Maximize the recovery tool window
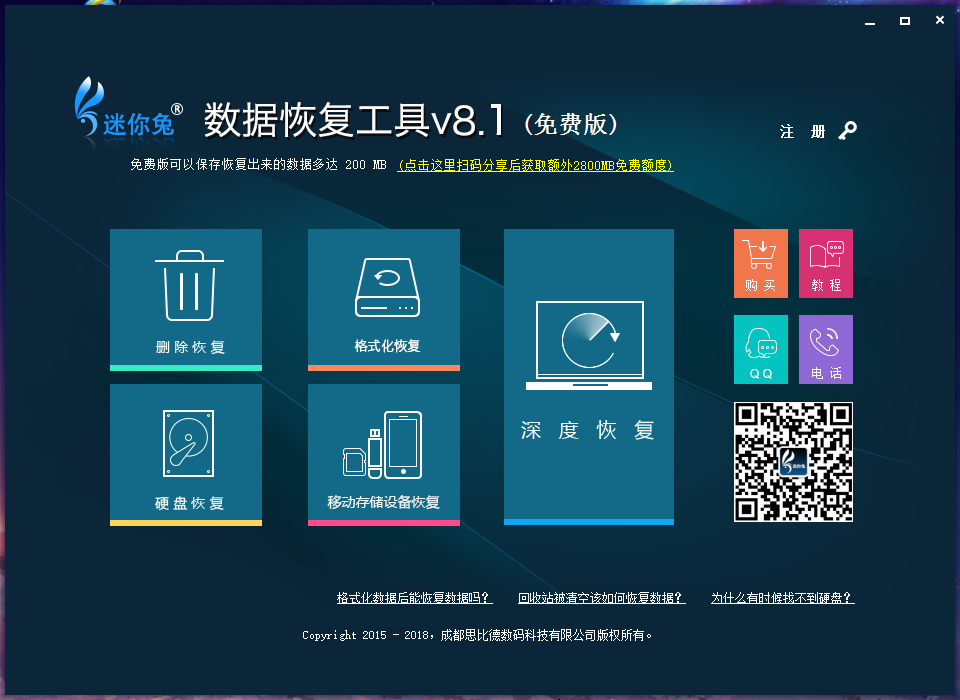The width and height of the screenshot is (960, 700). (905, 20)
